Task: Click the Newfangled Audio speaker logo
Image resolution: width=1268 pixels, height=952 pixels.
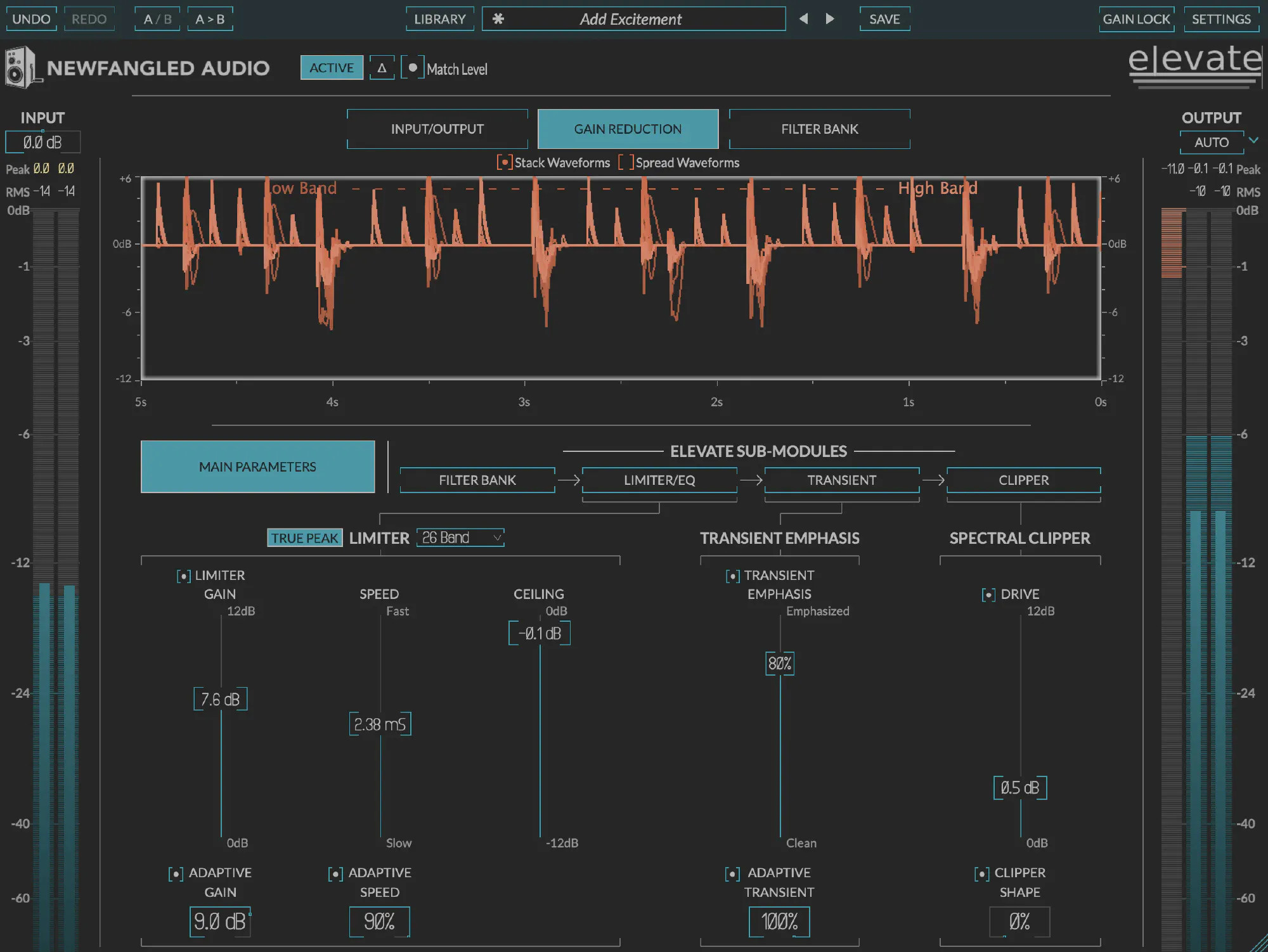Action: pyautogui.click(x=22, y=68)
